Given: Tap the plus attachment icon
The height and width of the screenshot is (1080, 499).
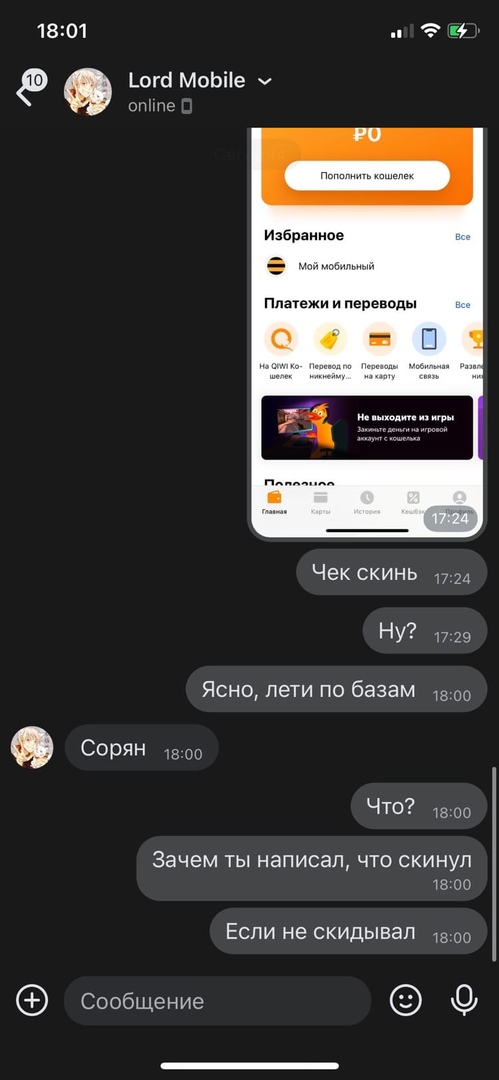Looking at the screenshot, I should [x=32, y=999].
